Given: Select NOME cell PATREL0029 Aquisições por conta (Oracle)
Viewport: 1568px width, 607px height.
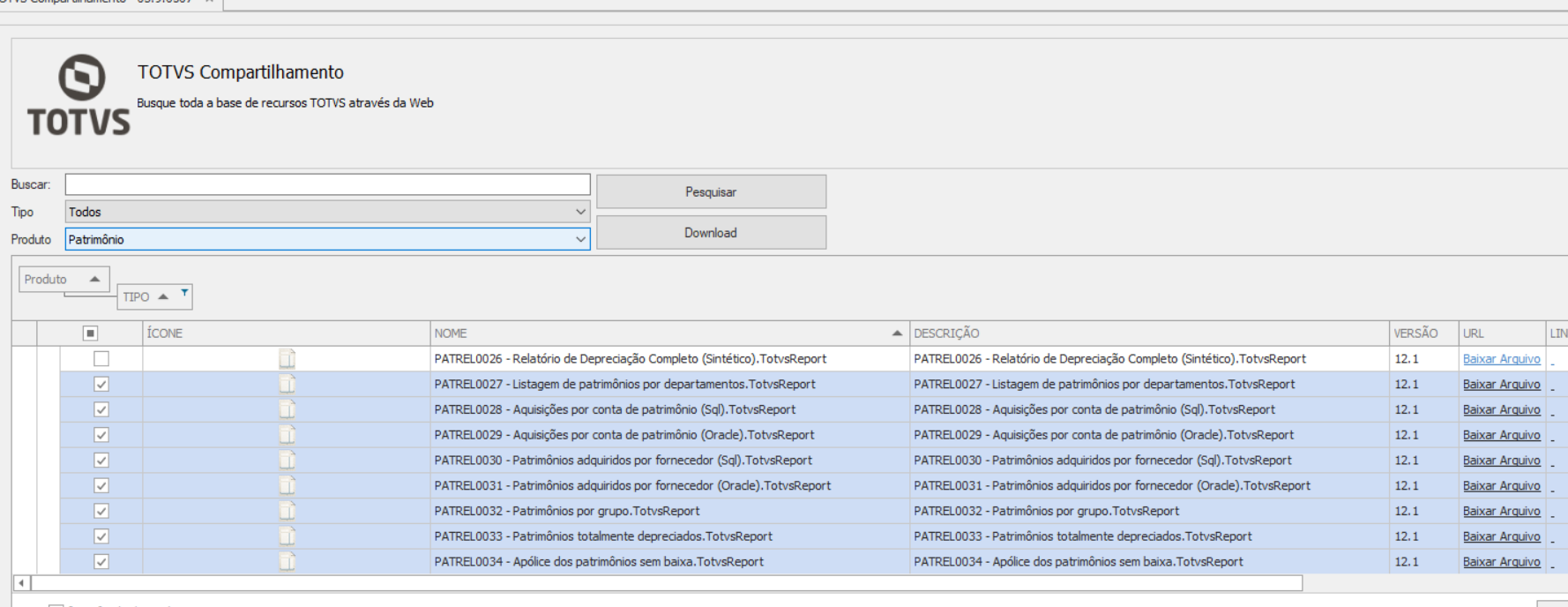Looking at the screenshot, I should coord(669,435).
